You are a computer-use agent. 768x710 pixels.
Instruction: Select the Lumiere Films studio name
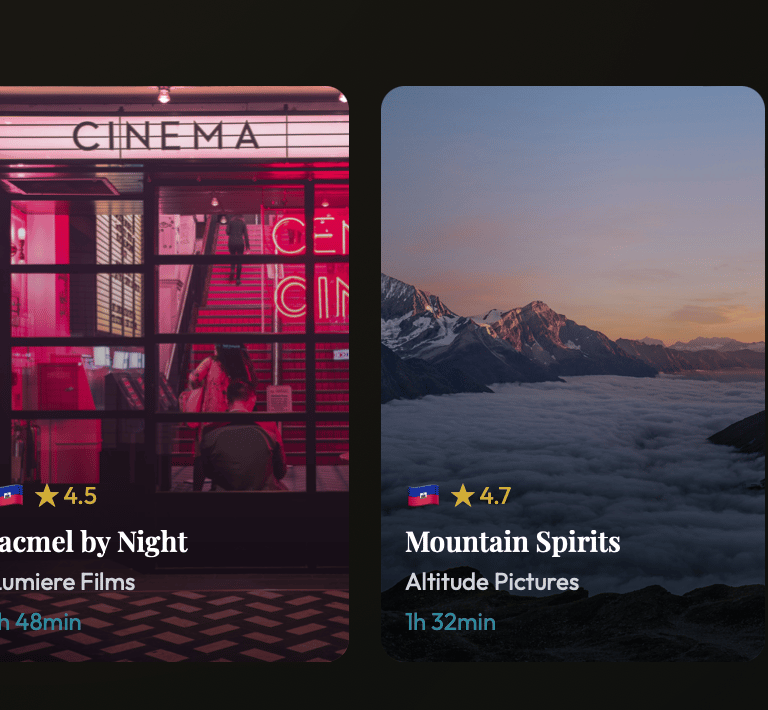tap(68, 582)
